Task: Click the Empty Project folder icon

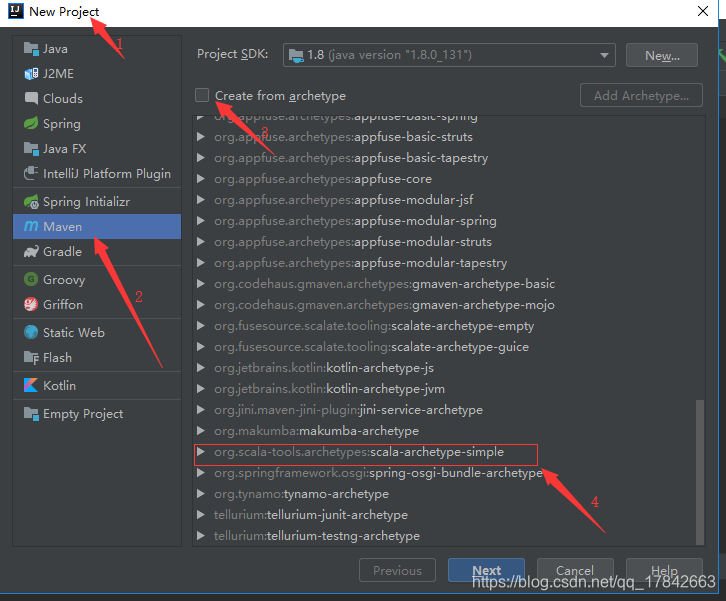Action: [31, 413]
